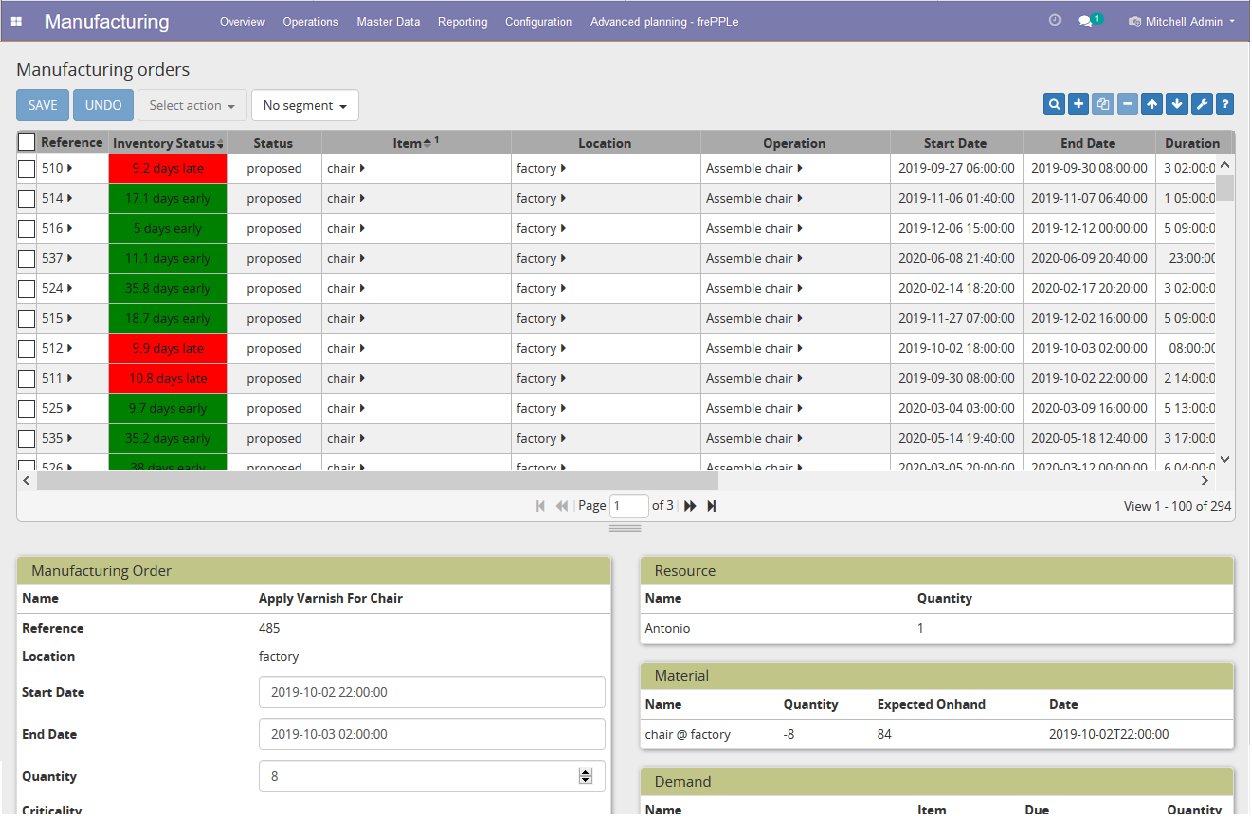Open the Select action dropdown
This screenshot has width=1252, height=816.
point(191,105)
